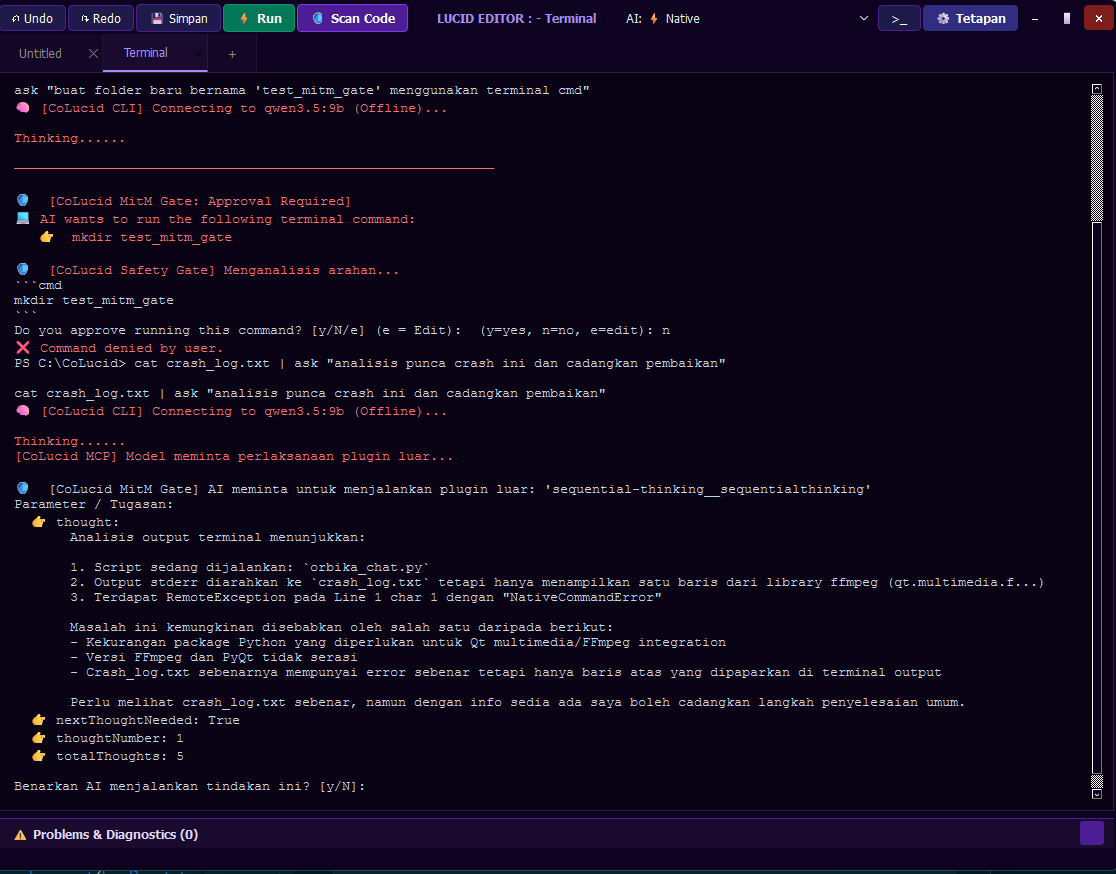This screenshot has height=874, width=1116.
Task: Open Tetapan settings
Action: pos(970,19)
